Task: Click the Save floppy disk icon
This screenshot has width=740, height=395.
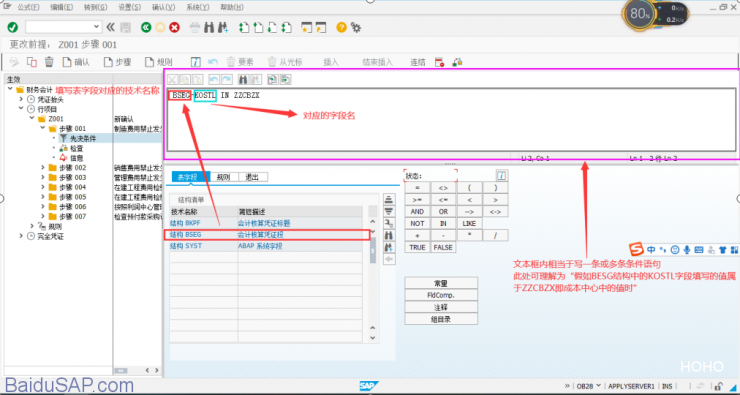Action: pos(126,27)
